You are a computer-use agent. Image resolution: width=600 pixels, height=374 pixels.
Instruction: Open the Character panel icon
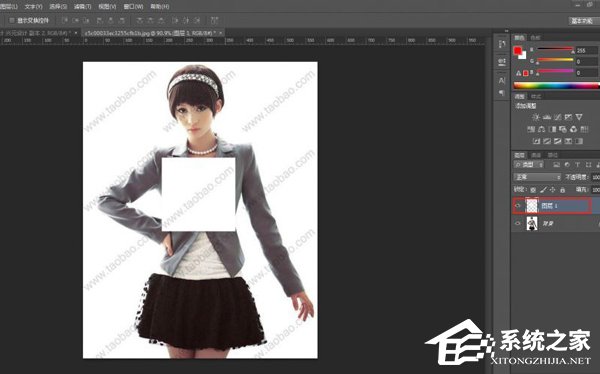point(502,81)
